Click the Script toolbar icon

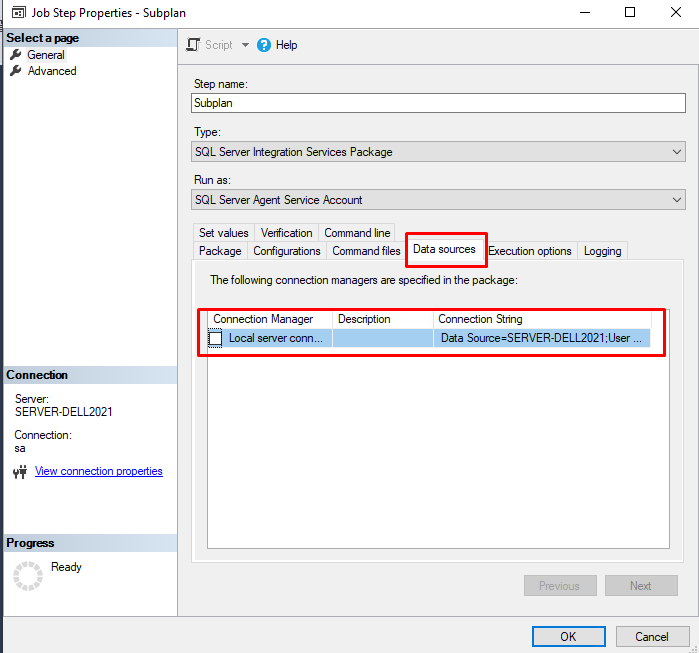tap(194, 45)
